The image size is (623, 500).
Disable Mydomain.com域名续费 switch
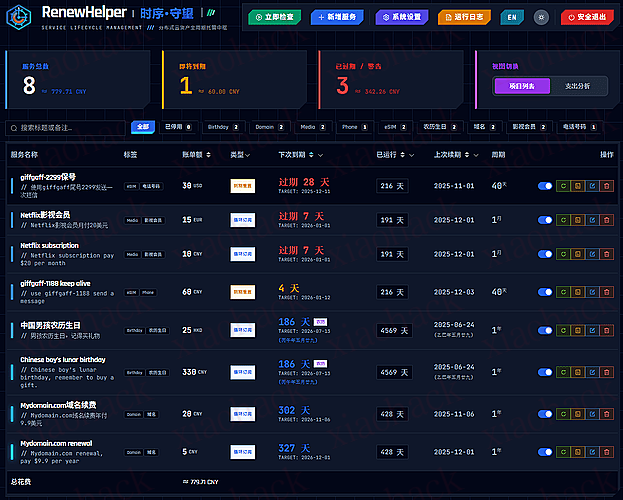(545, 414)
